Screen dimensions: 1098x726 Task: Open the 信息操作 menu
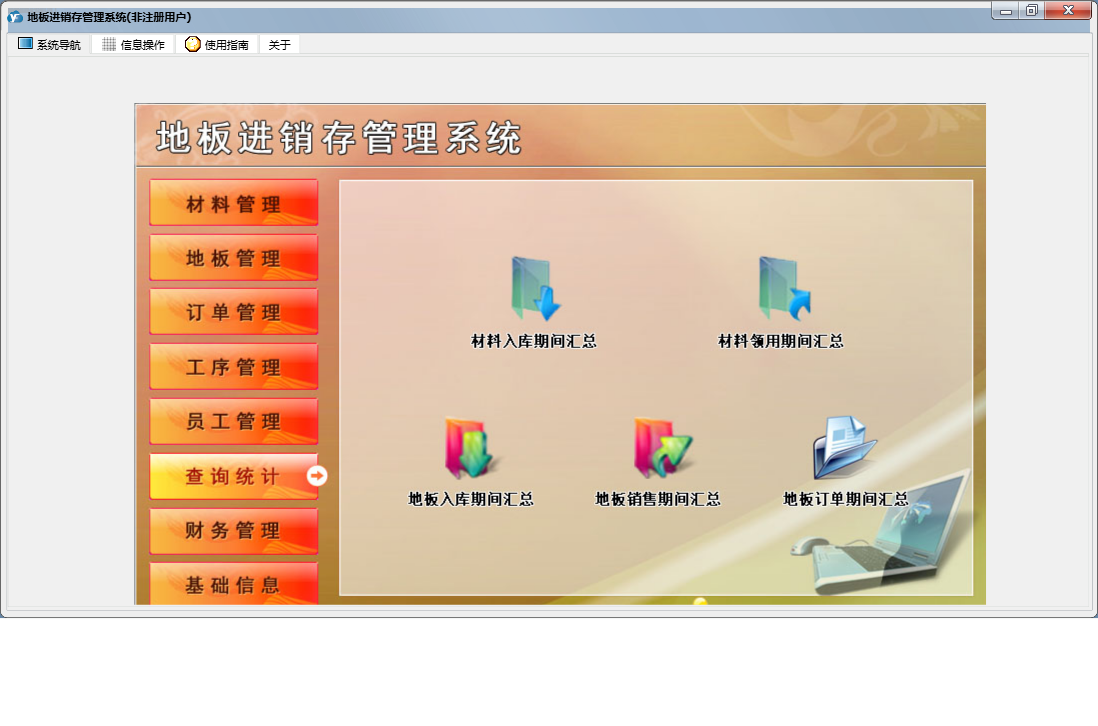coord(134,44)
